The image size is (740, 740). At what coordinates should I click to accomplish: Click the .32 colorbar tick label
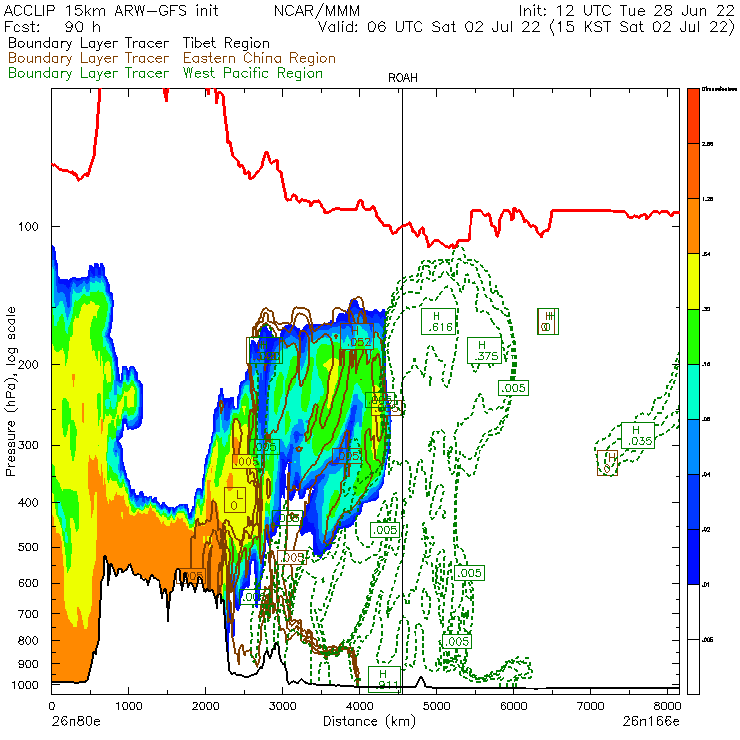click(x=706, y=309)
